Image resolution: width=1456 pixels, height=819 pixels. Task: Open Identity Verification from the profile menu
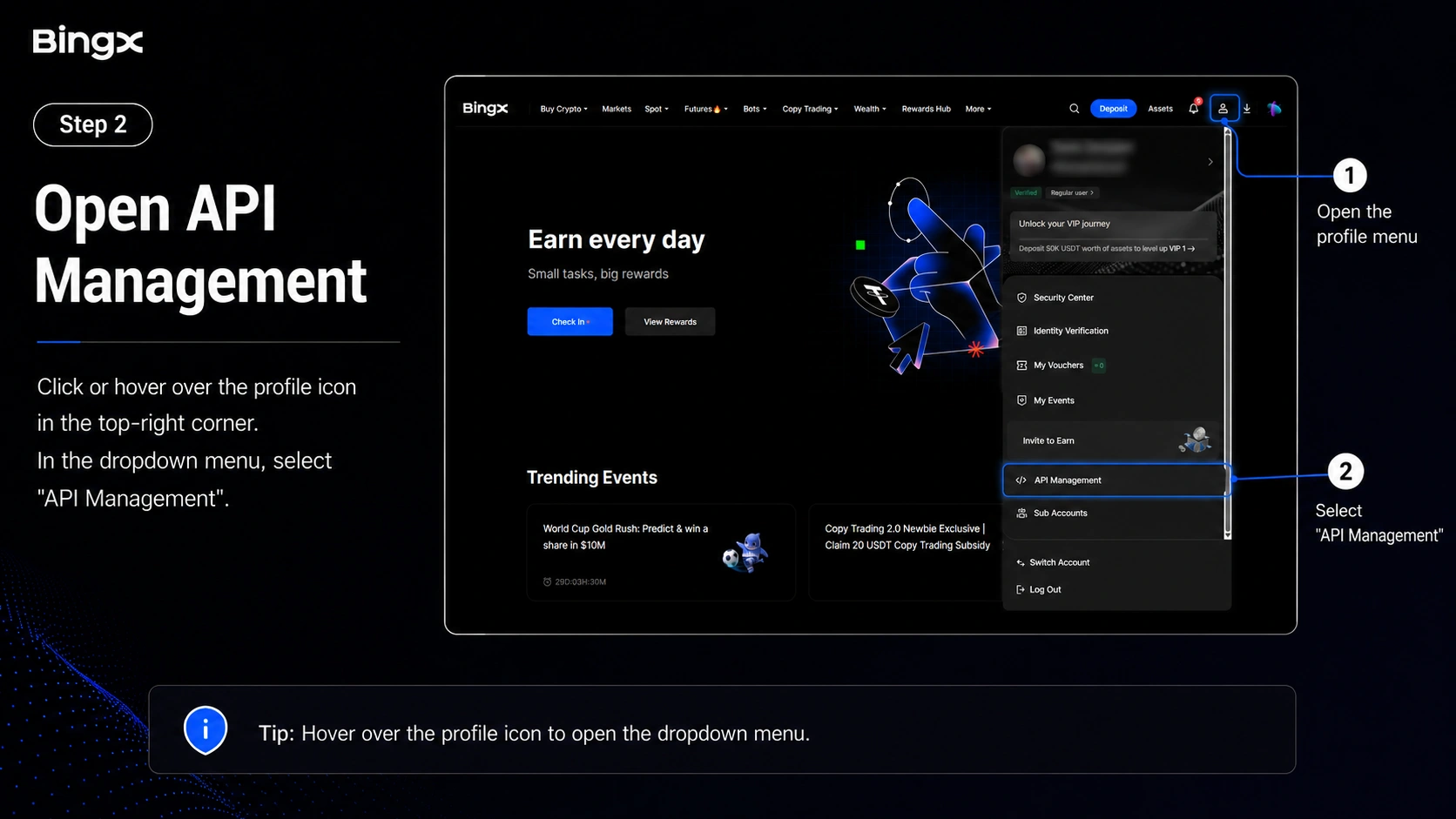[x=1113, y=331]
